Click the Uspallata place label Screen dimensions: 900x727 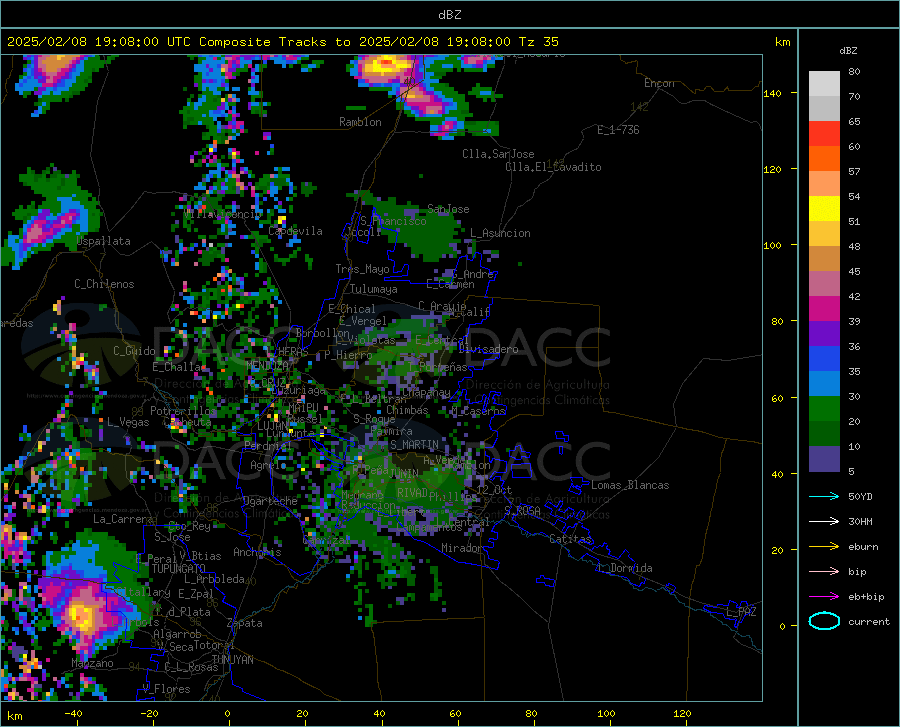[103, 242]
